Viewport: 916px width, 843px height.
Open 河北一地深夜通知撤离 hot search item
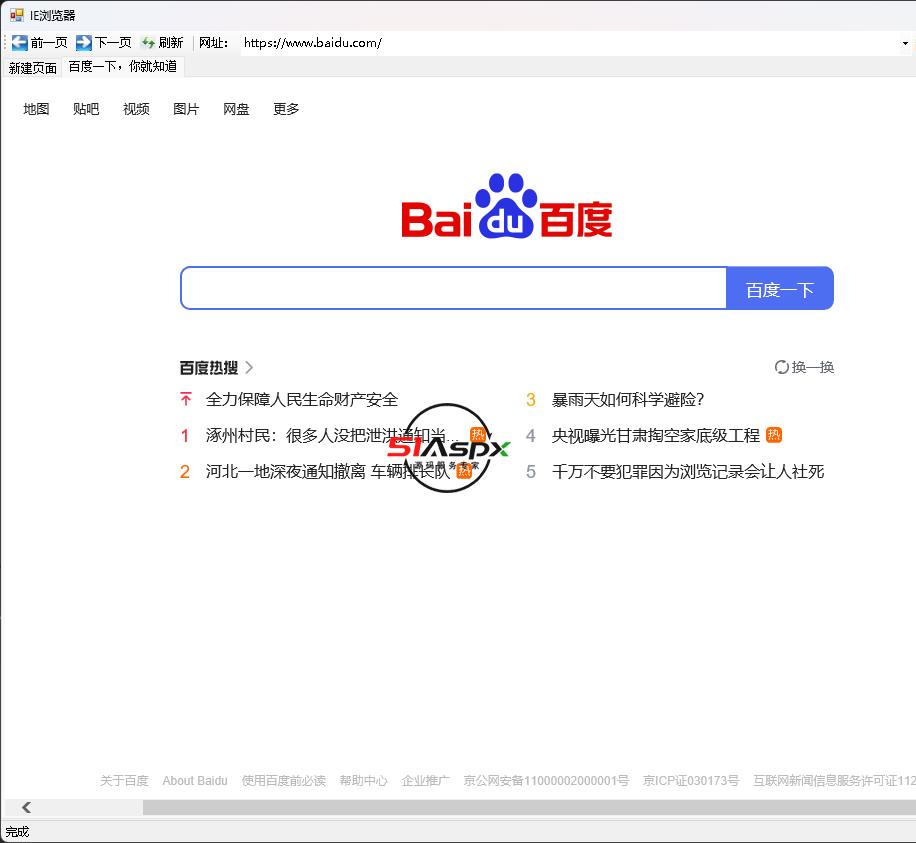[328, 471]
